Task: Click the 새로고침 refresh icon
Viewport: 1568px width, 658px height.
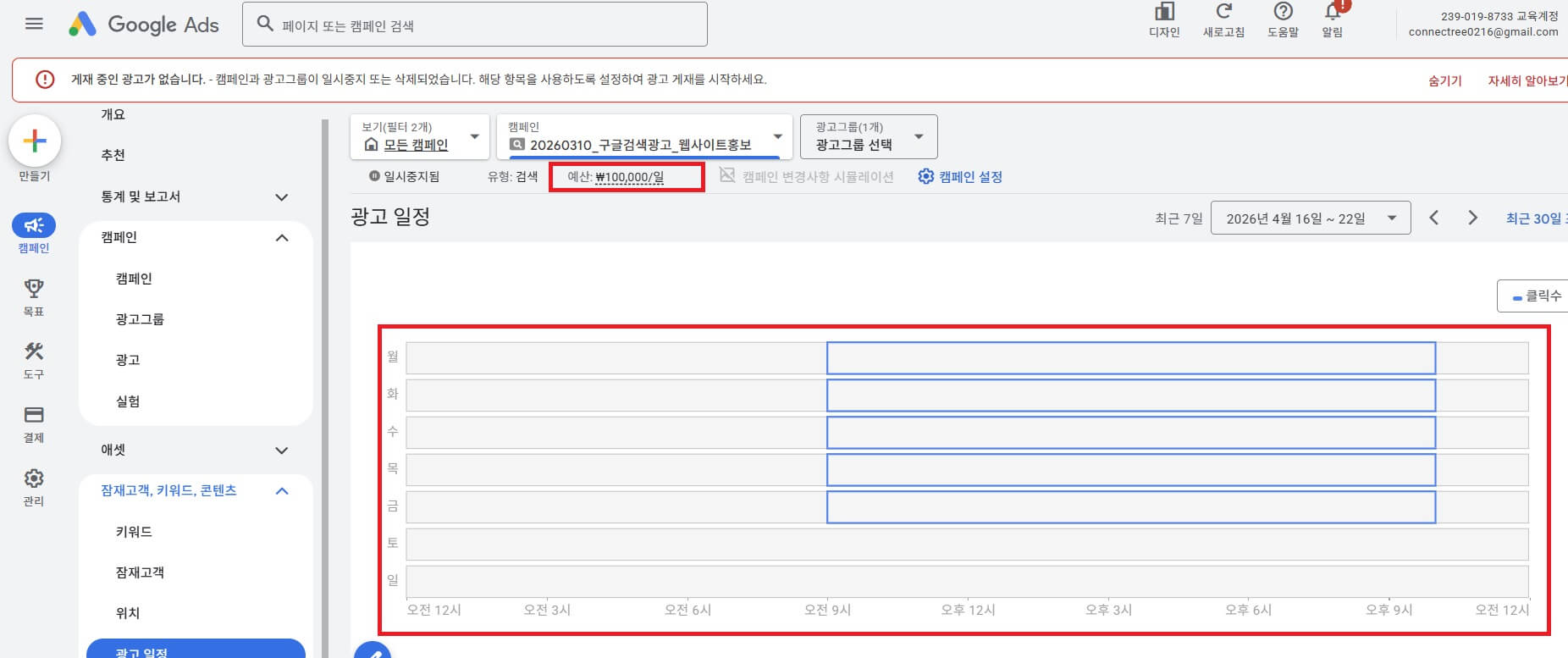Action: coord(1223,12)
